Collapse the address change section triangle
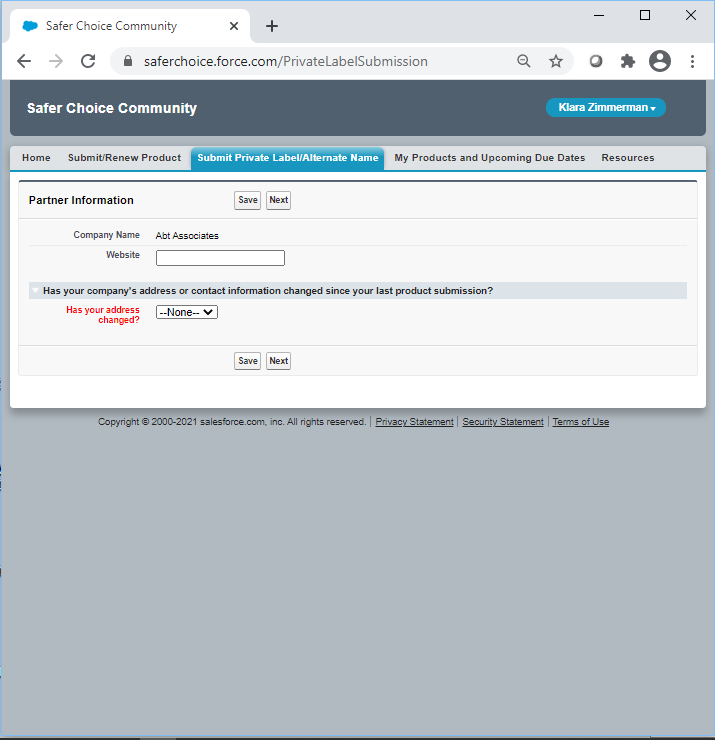 (36, 291)
